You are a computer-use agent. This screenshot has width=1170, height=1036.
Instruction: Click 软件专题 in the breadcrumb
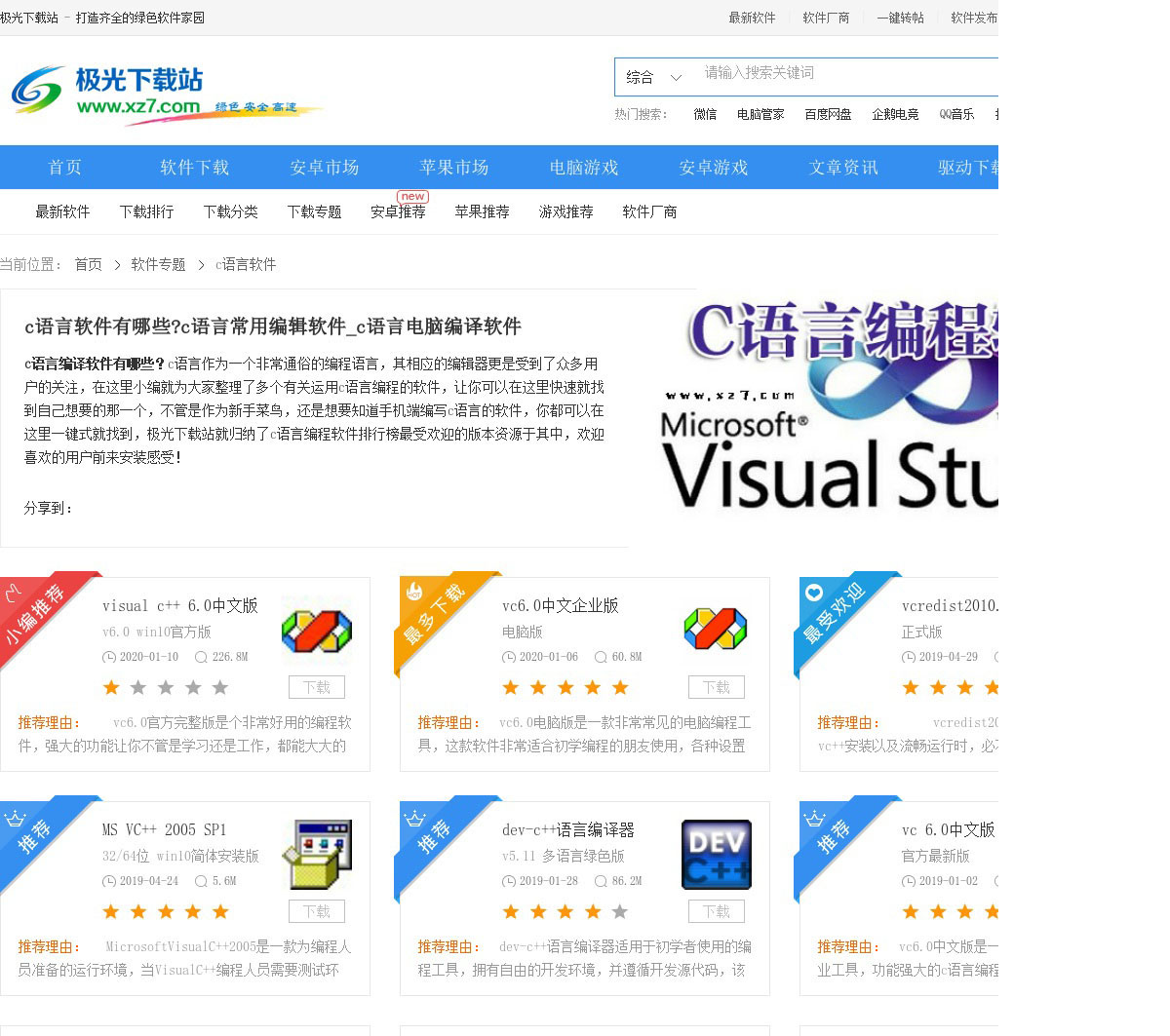(x=158, y=264)
